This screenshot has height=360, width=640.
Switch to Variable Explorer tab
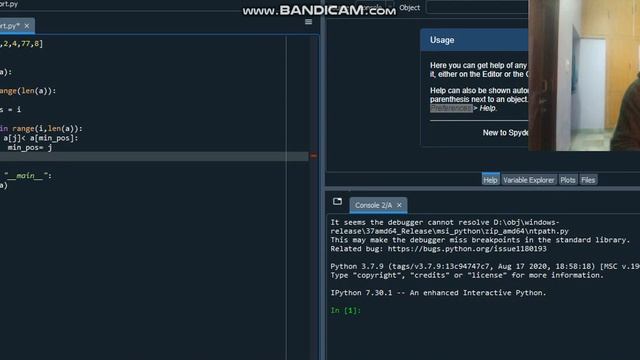coord(529,180)
